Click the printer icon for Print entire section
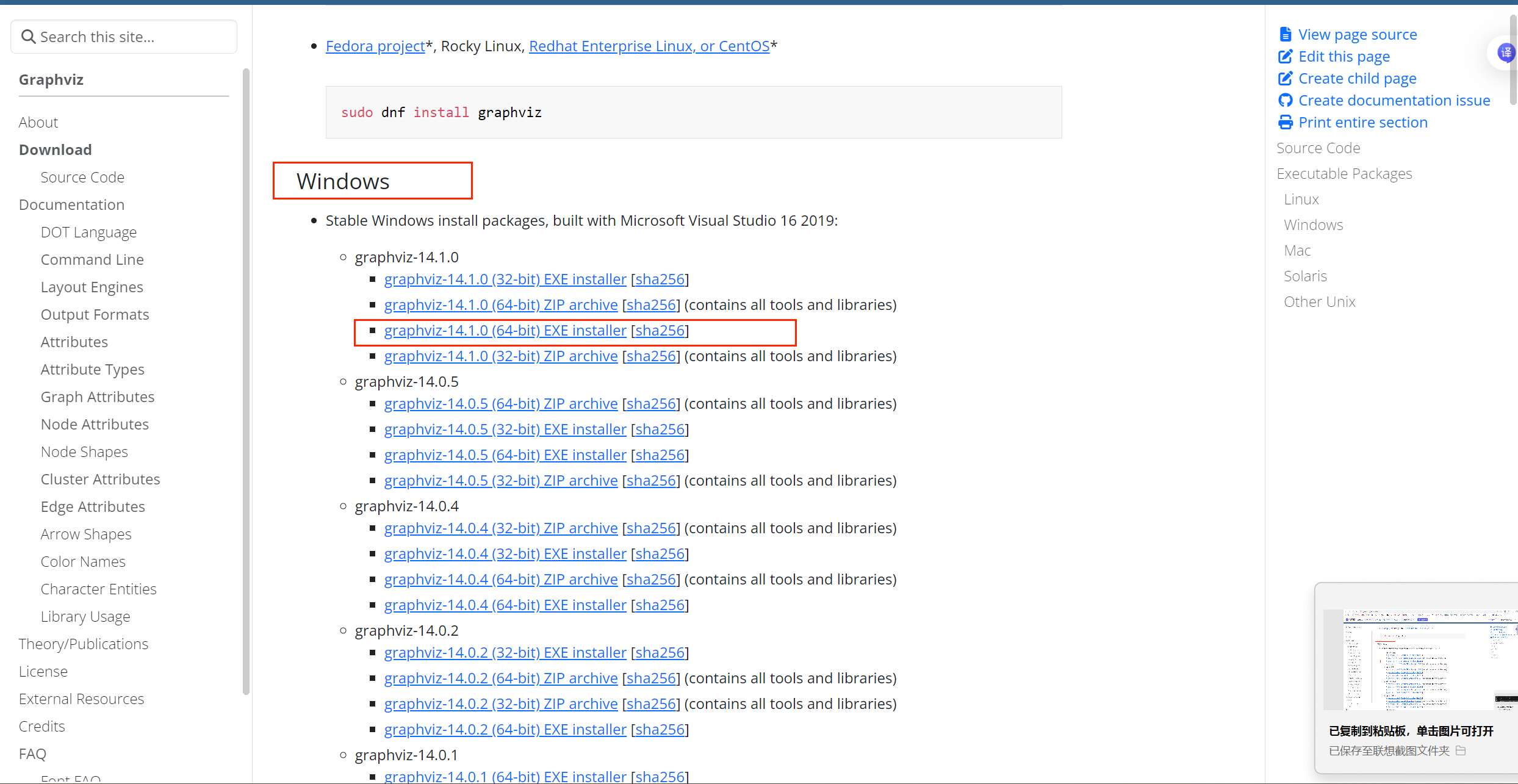1518x784 pixels. (1285, 123)
